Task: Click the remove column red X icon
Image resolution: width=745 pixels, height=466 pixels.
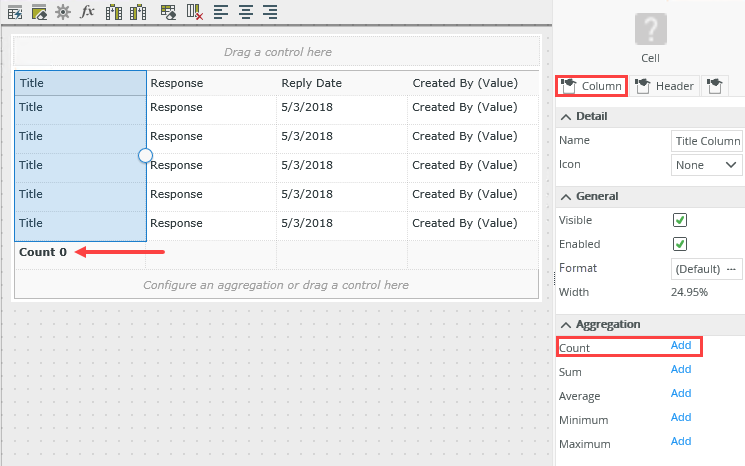Action: (194, 12)
